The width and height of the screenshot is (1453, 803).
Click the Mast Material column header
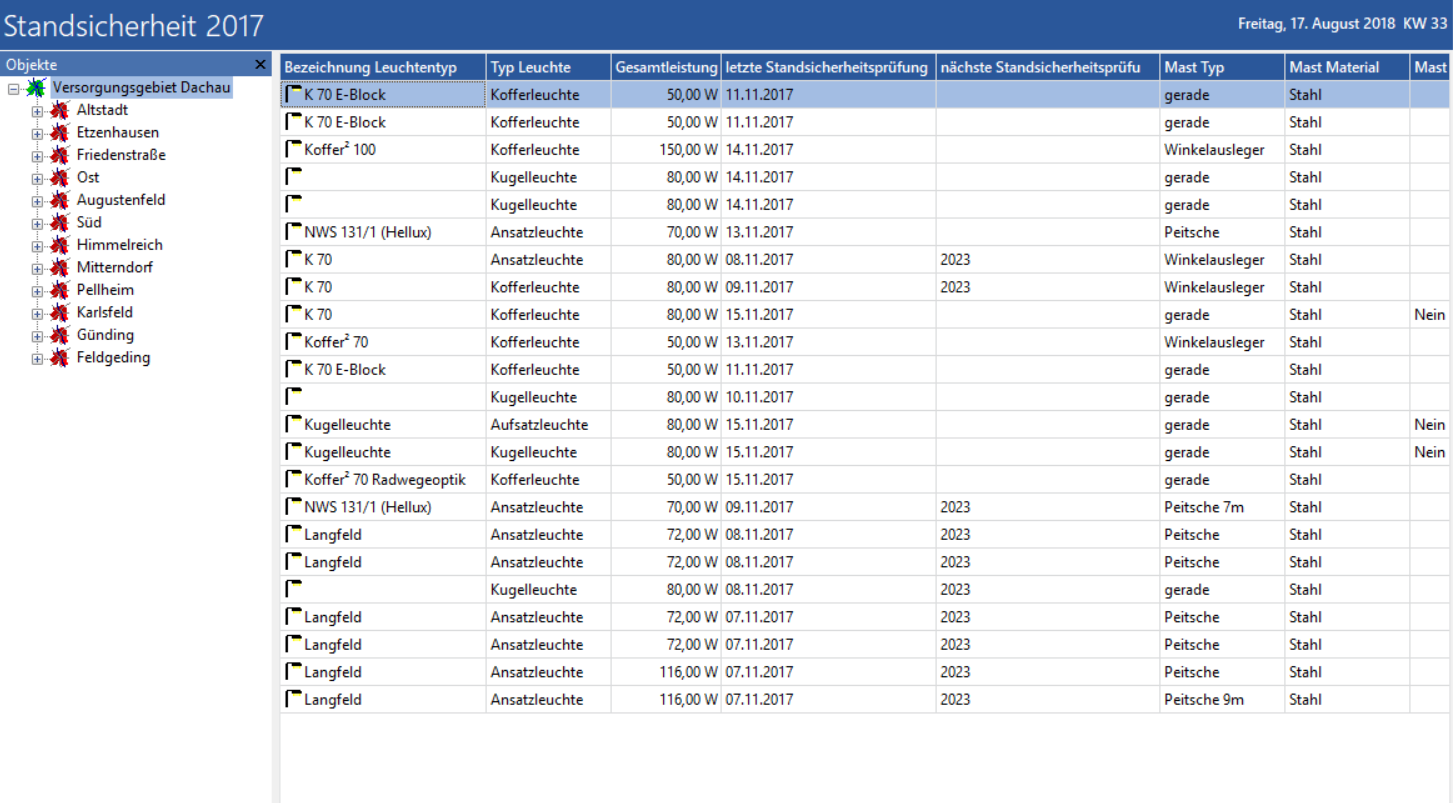[x=1334, y=67]
